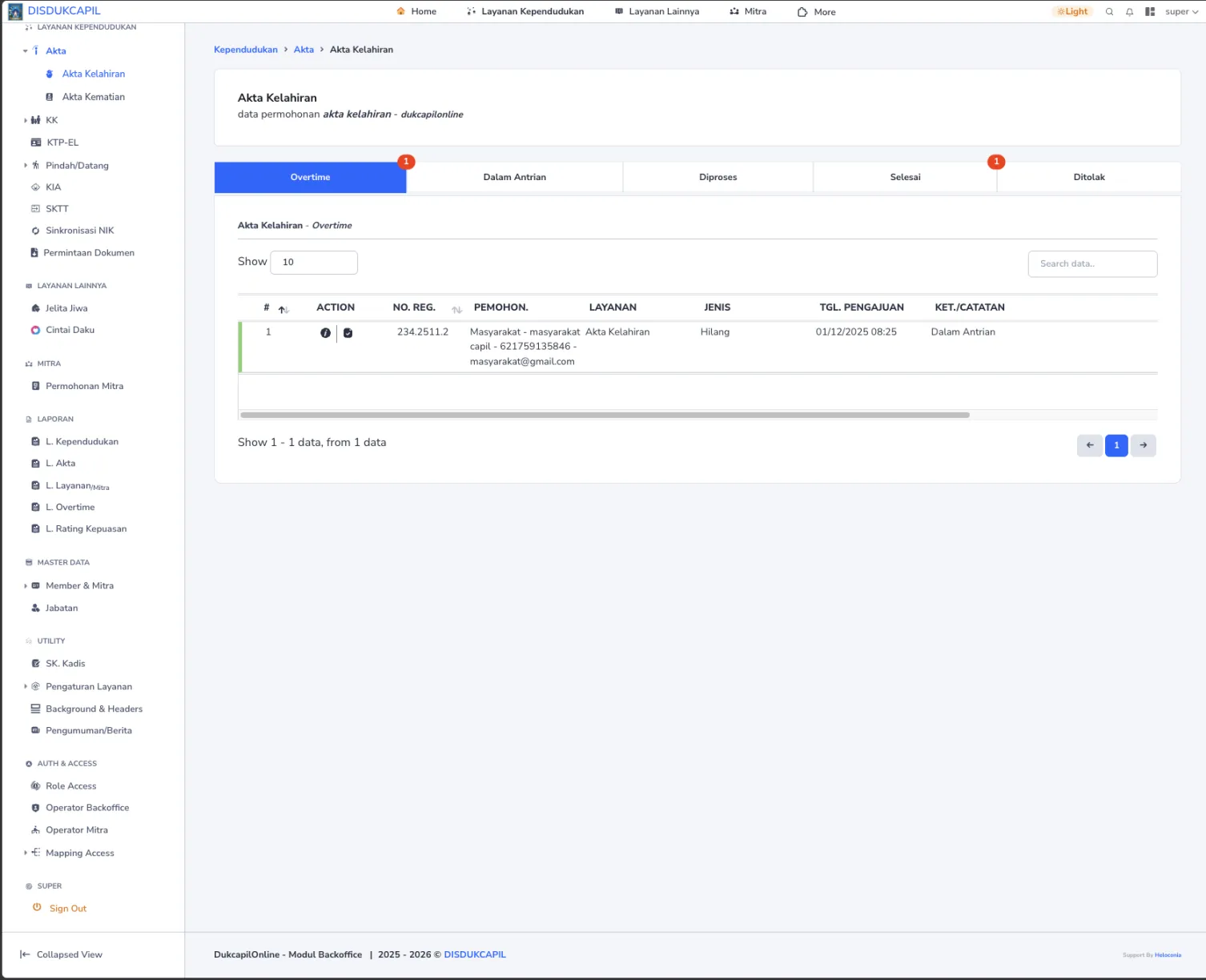
Task: Expand the Pindah/Datang sidebar menu
Action: pos(26,166)
